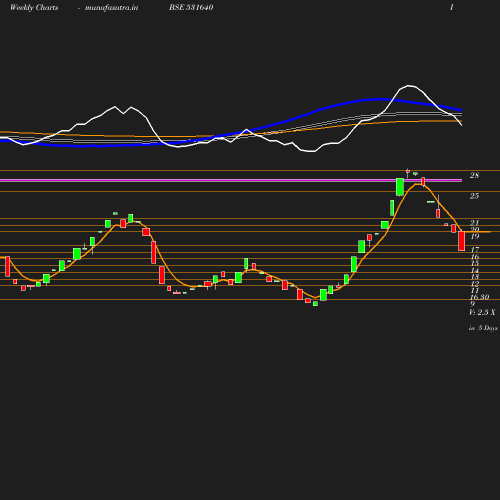Click the tall green candle touching the magenta line

point(400,187)
